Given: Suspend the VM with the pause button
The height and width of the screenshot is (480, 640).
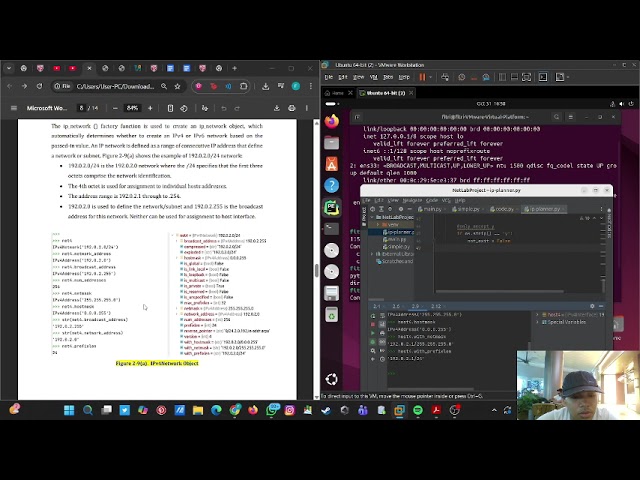Looking at the screenshot, I should pos(422,77).
